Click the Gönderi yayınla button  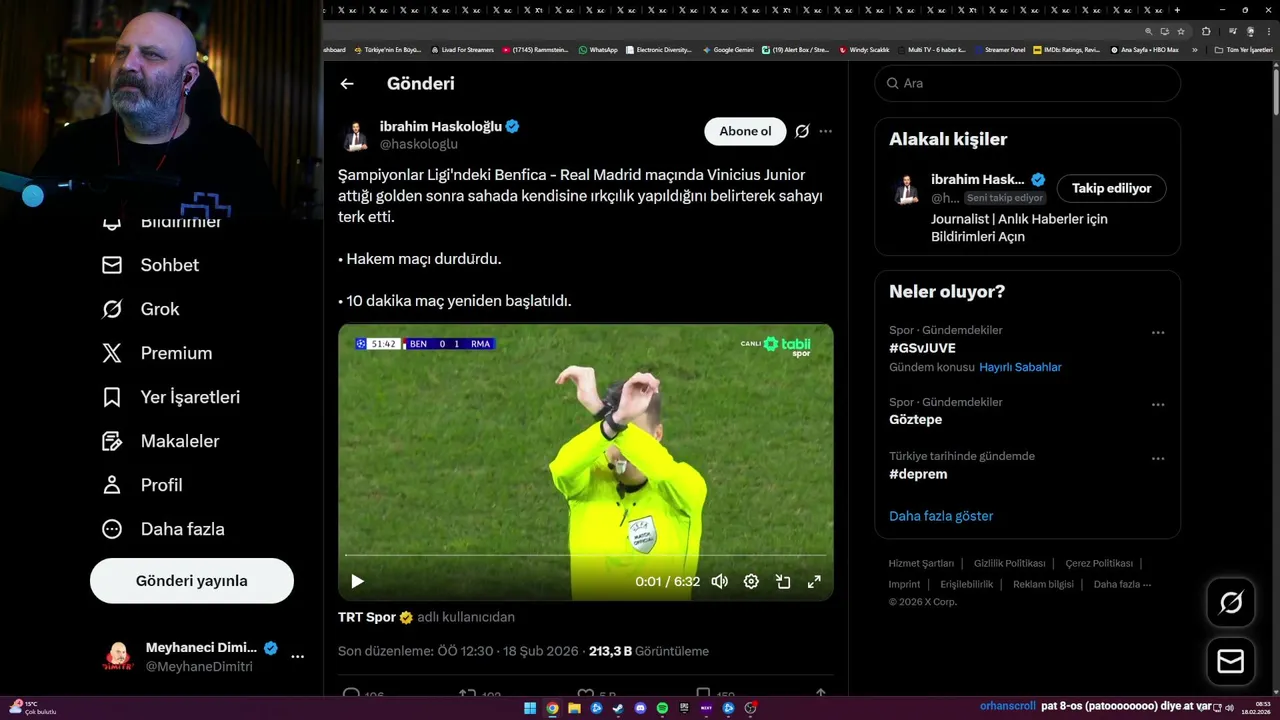pyautogui.click(x=192, y=581)
